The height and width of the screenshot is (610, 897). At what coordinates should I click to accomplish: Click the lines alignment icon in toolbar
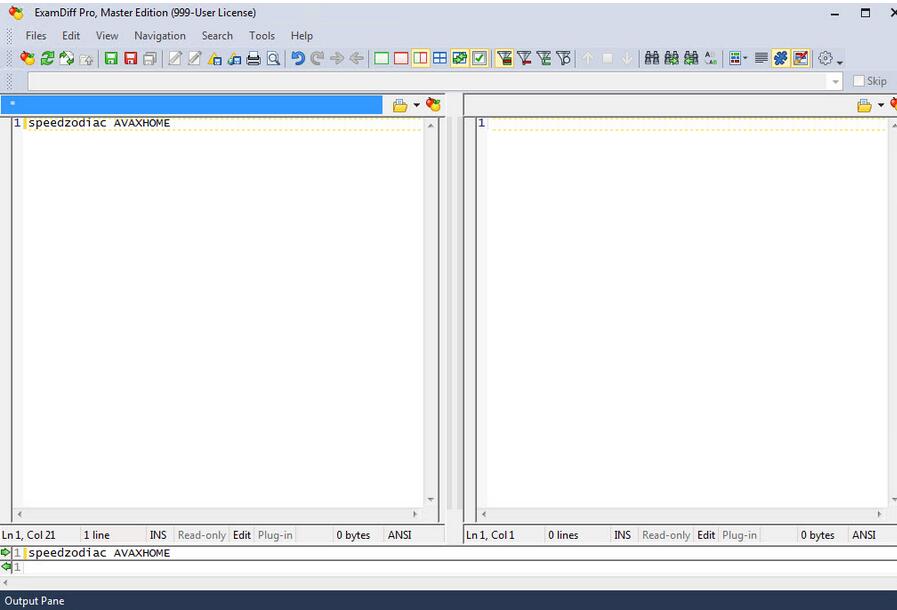[761, 58]
